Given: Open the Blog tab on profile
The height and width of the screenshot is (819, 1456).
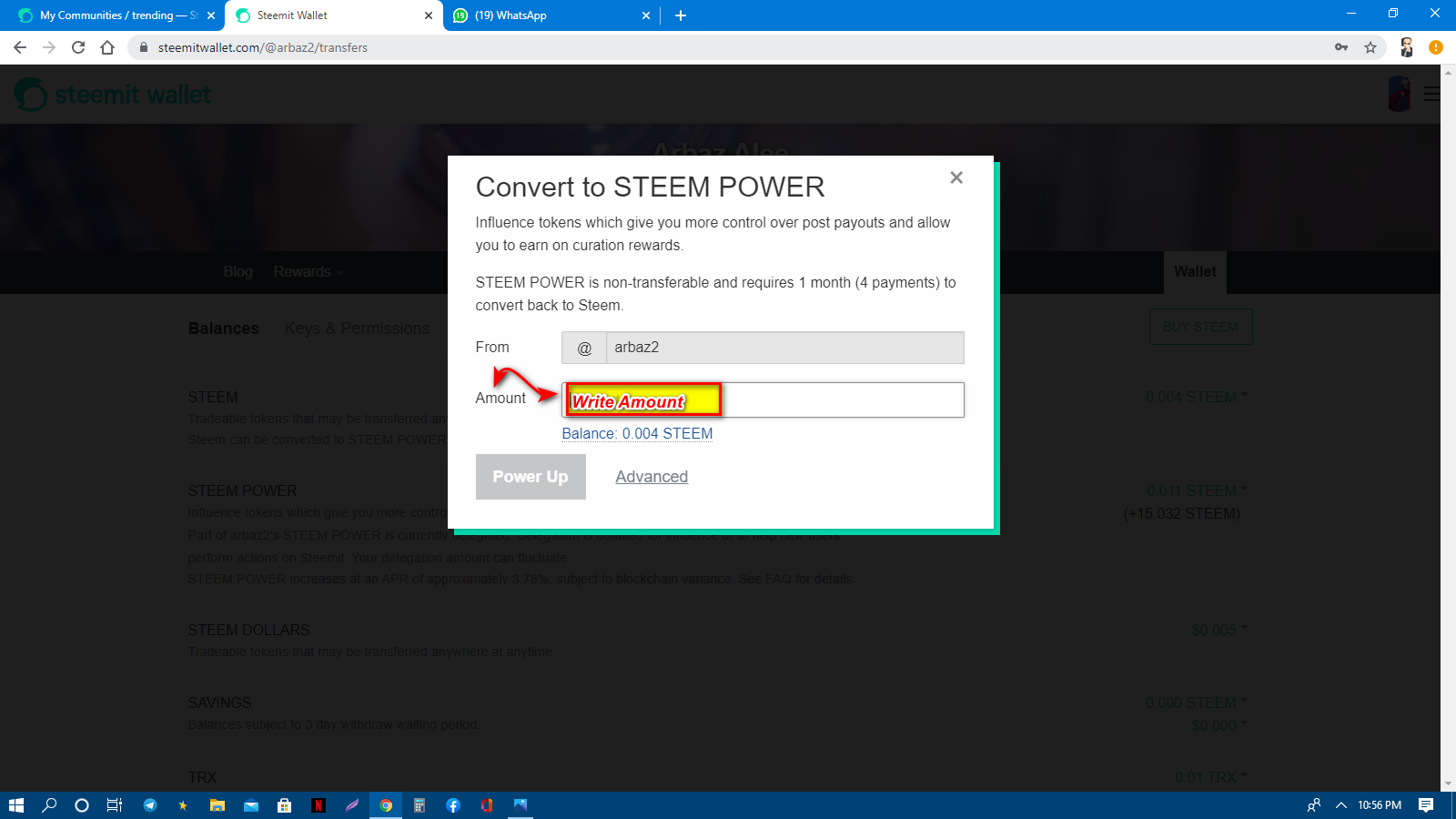Looking at the screenshot, I should 238,272.
